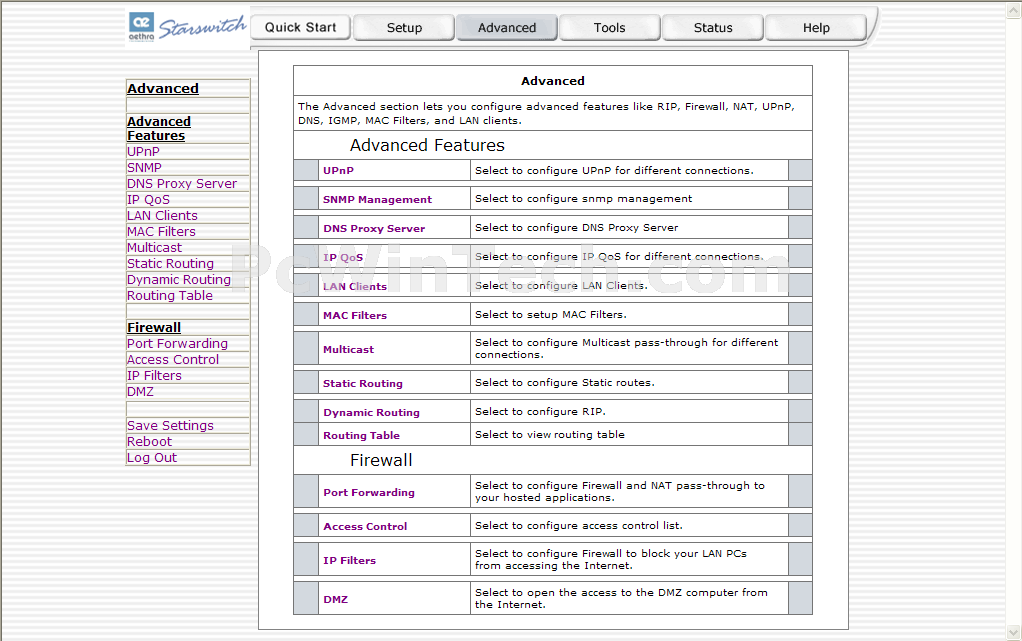
Task: Open UPnP in the Advanced Features table
Action: click(338, 170)
